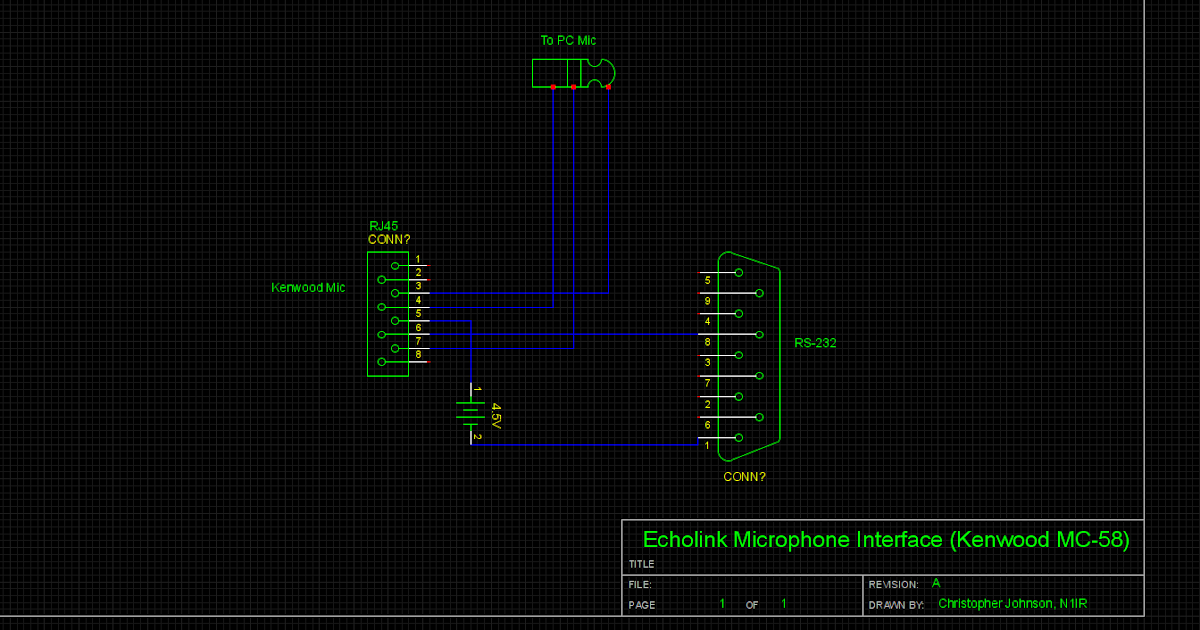This screenshot has width=1200, height=630.
Task: Click the 'CONN?' label below the DB9 connector
Action: [745, 476]
